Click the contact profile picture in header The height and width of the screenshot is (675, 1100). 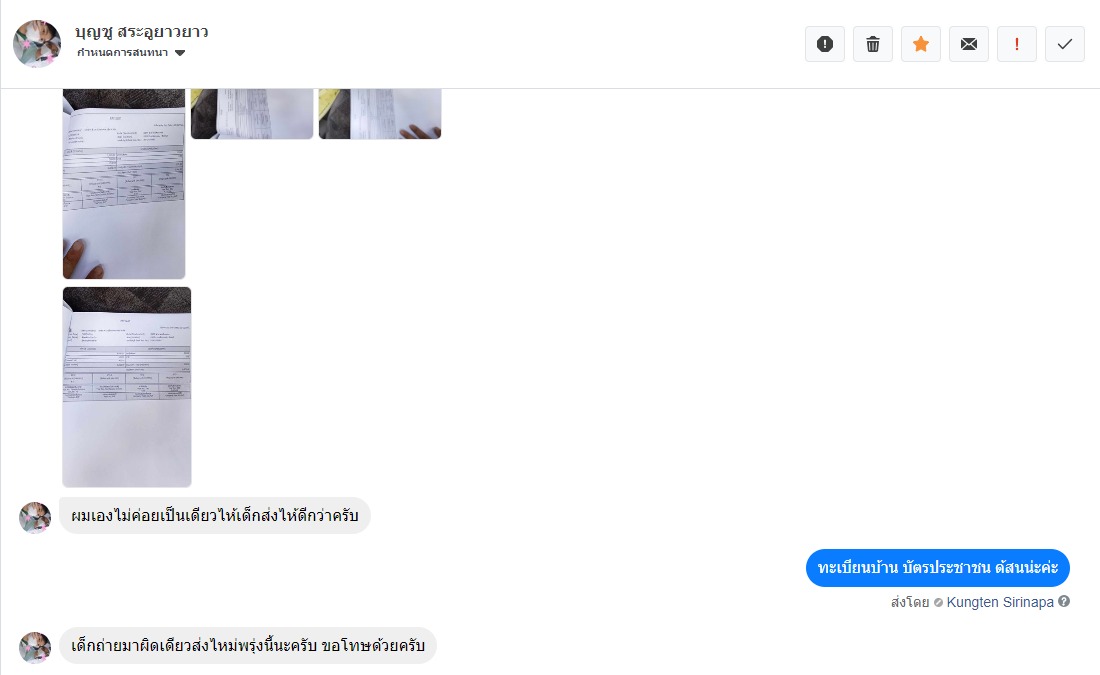[x=37, y=44]
